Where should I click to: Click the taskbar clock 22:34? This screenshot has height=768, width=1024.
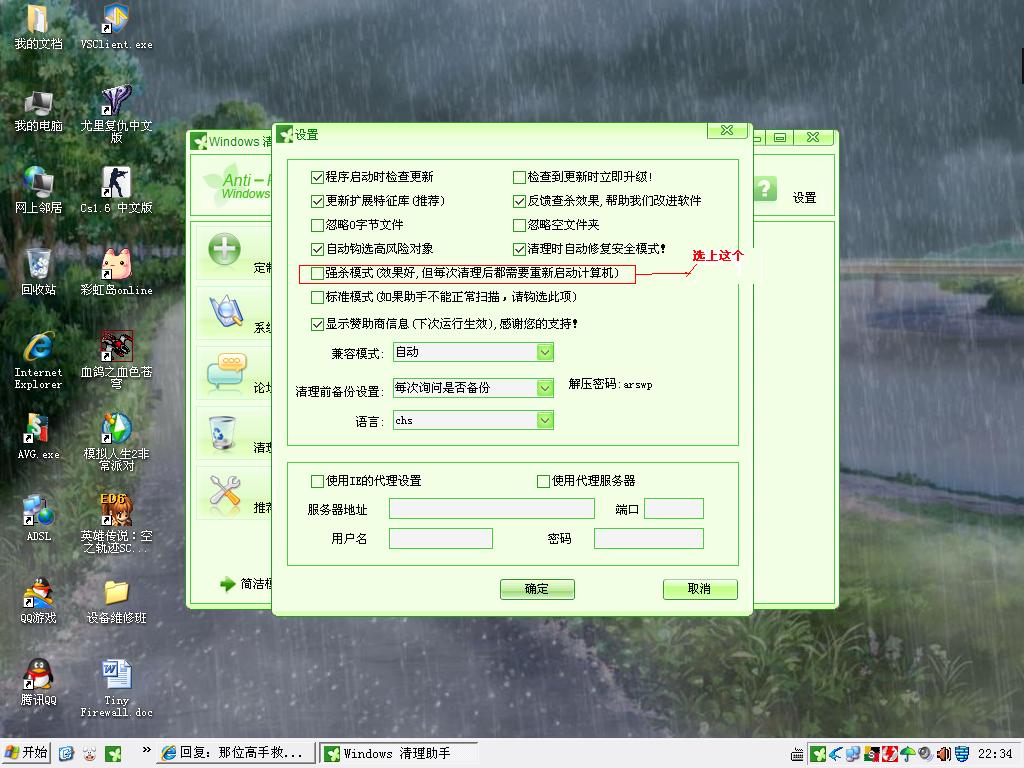[995, 754]
